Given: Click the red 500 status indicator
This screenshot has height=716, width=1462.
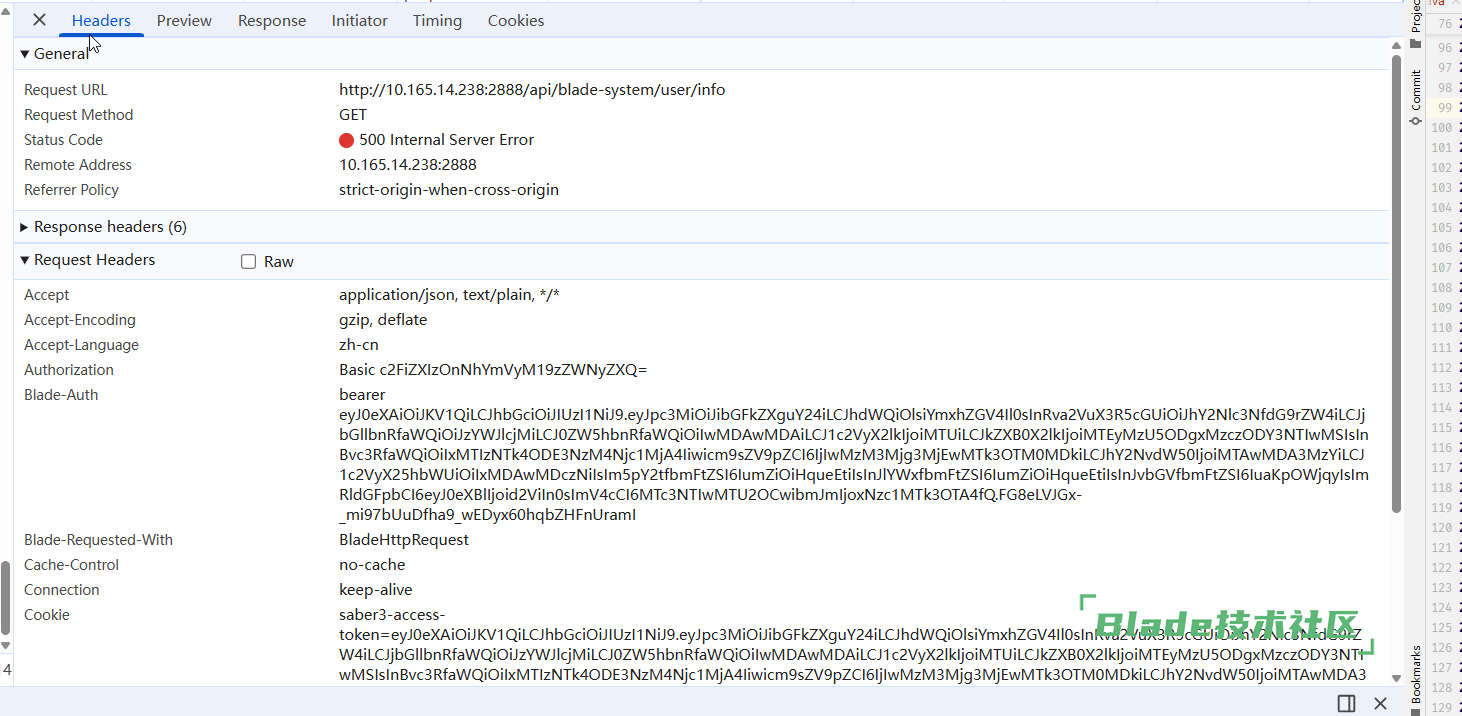Looking at the screenshot, I should pyautogui.click(x=347, y=140).
